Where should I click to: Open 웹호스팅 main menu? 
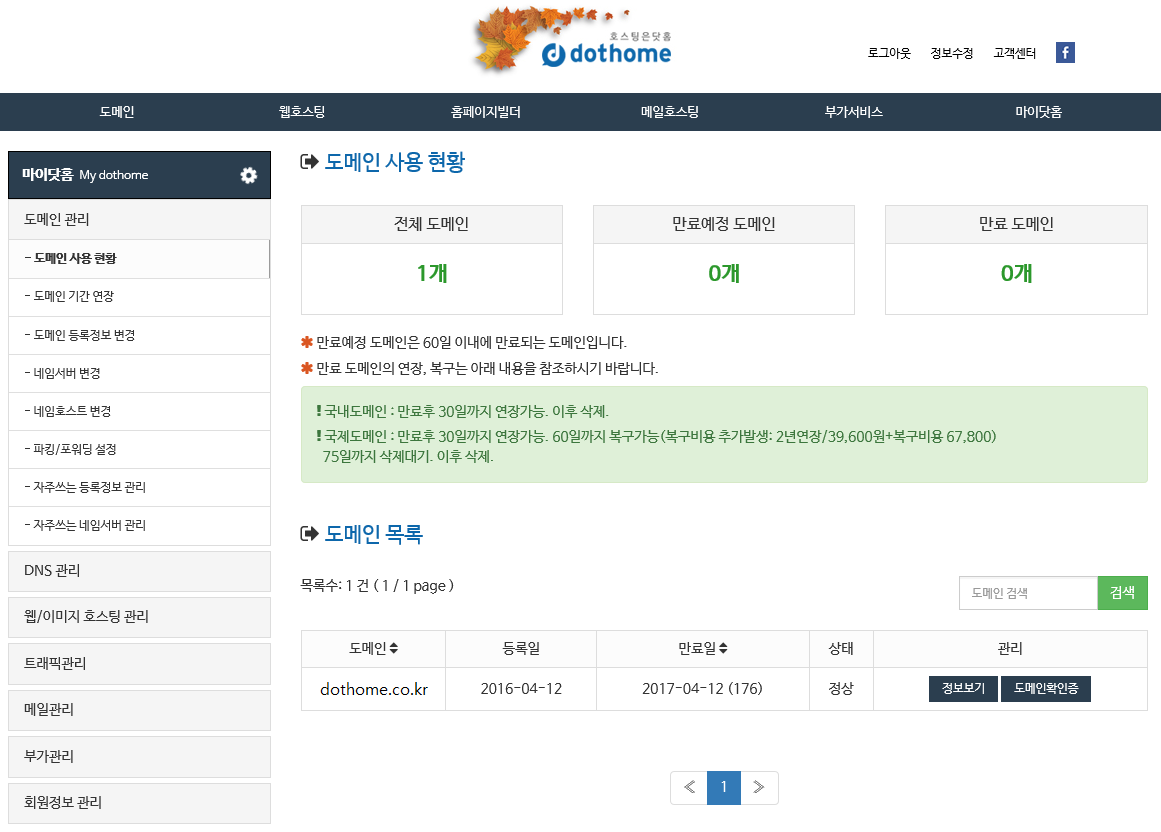pyautogui.click(x=301, y=112)
